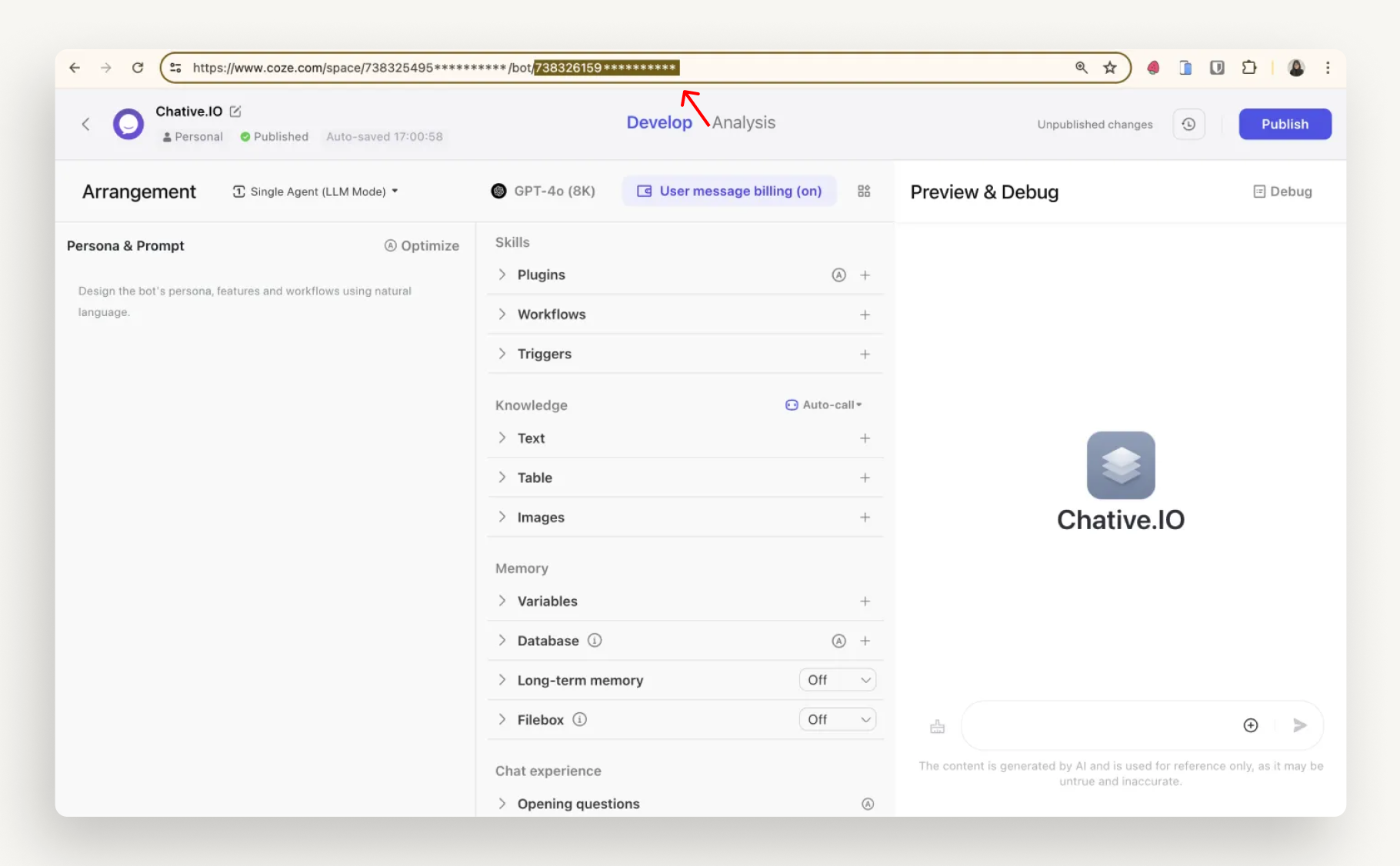Open the Long-term memory Off dropdown

tap(837, 680)
